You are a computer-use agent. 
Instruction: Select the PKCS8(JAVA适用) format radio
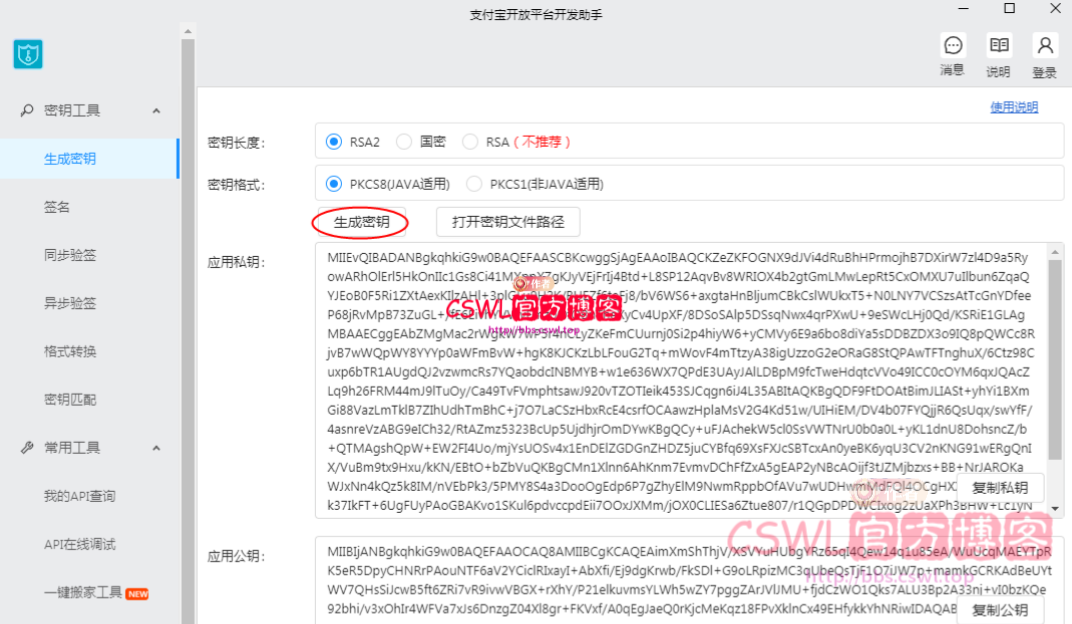point(334,184)
